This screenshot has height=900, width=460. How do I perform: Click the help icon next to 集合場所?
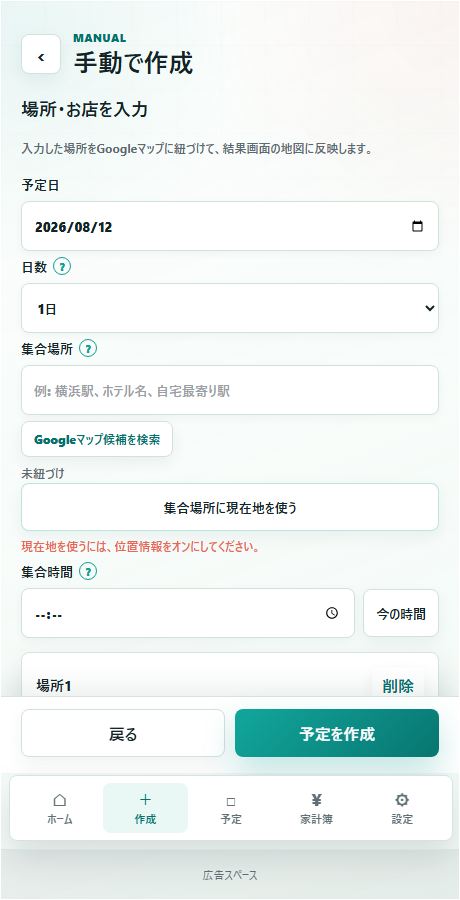click(88, 348)
